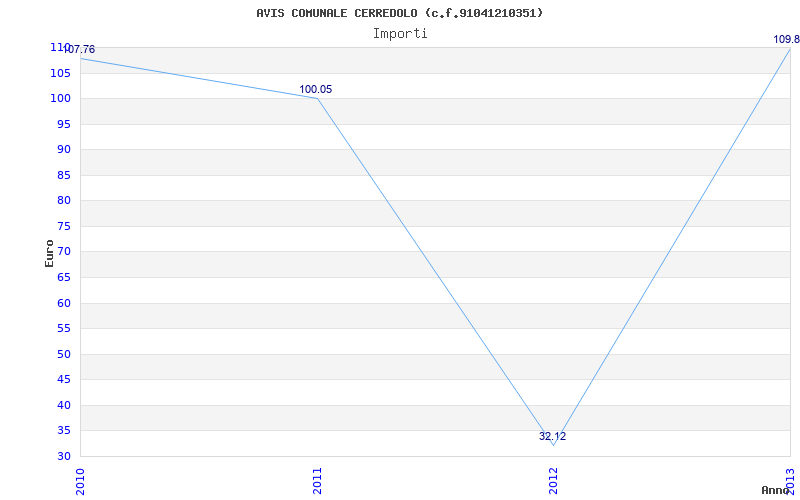800x500 pixels.
Task: Click the y-axis value 70
Action: tap(63, 252)
